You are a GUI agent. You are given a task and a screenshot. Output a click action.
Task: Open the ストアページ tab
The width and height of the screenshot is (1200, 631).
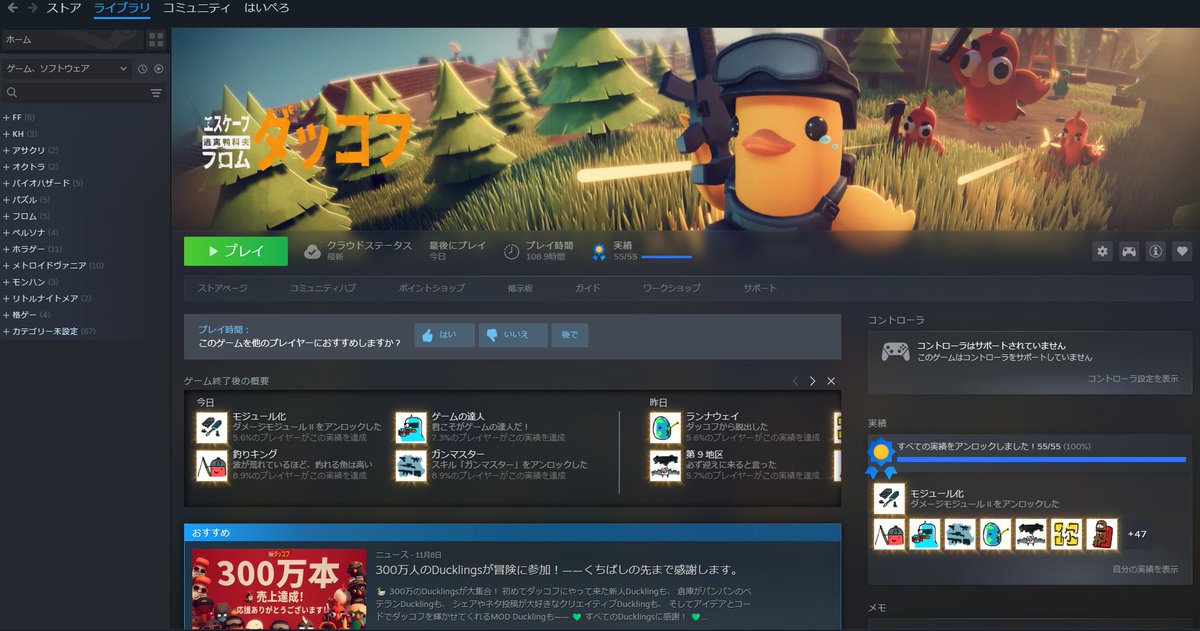222,288
